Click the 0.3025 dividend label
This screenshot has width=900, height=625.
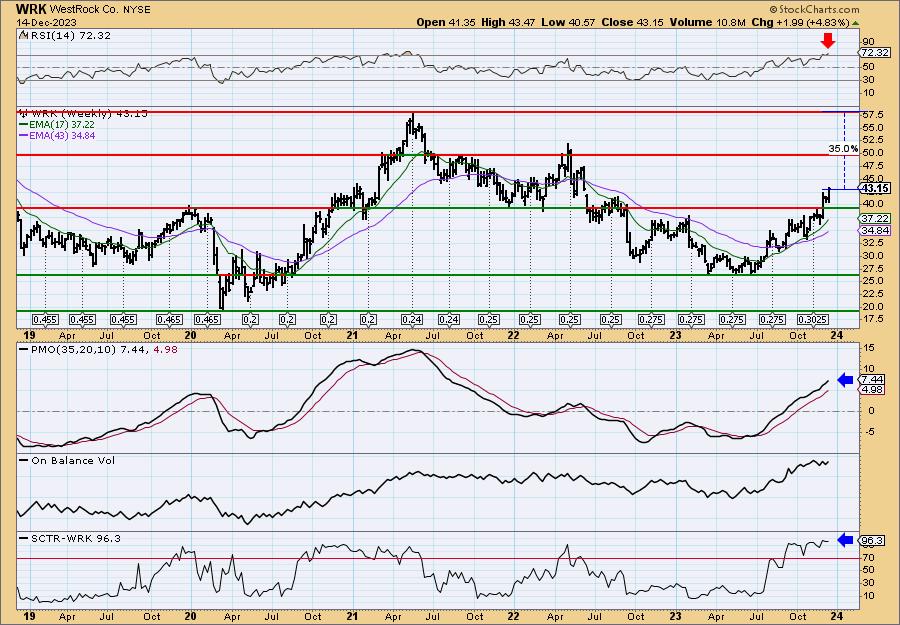pyautogui.click(x=812, y=320)
